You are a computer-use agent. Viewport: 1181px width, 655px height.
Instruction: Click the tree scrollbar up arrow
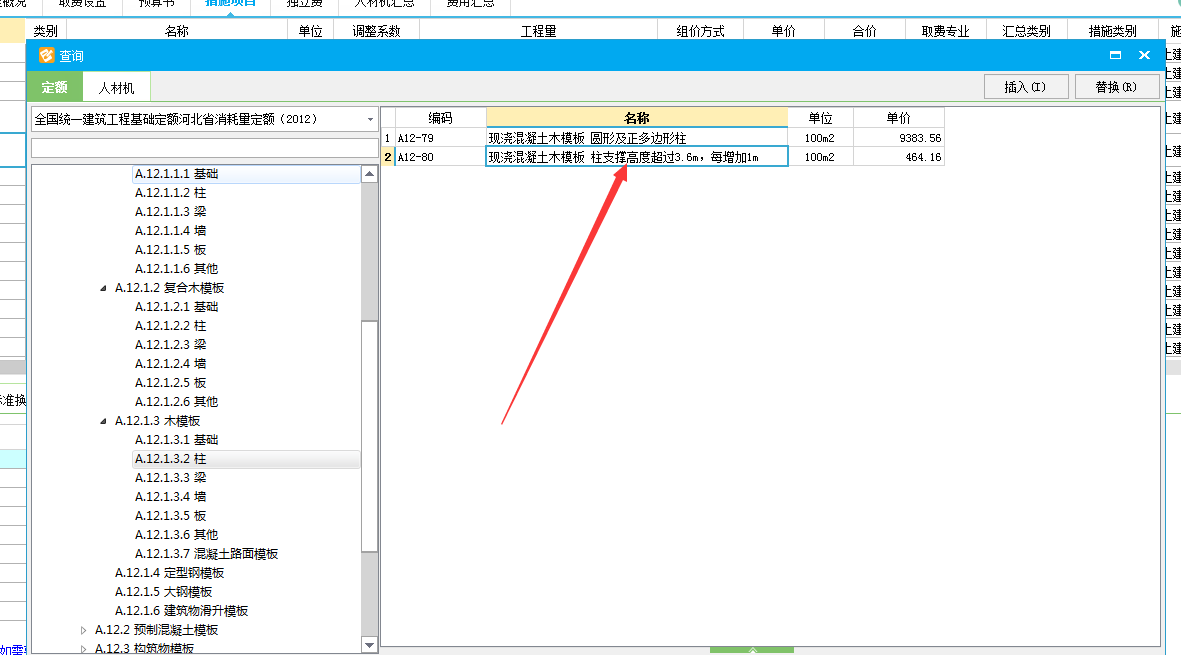pyautogui.click(x=369, y=174)
